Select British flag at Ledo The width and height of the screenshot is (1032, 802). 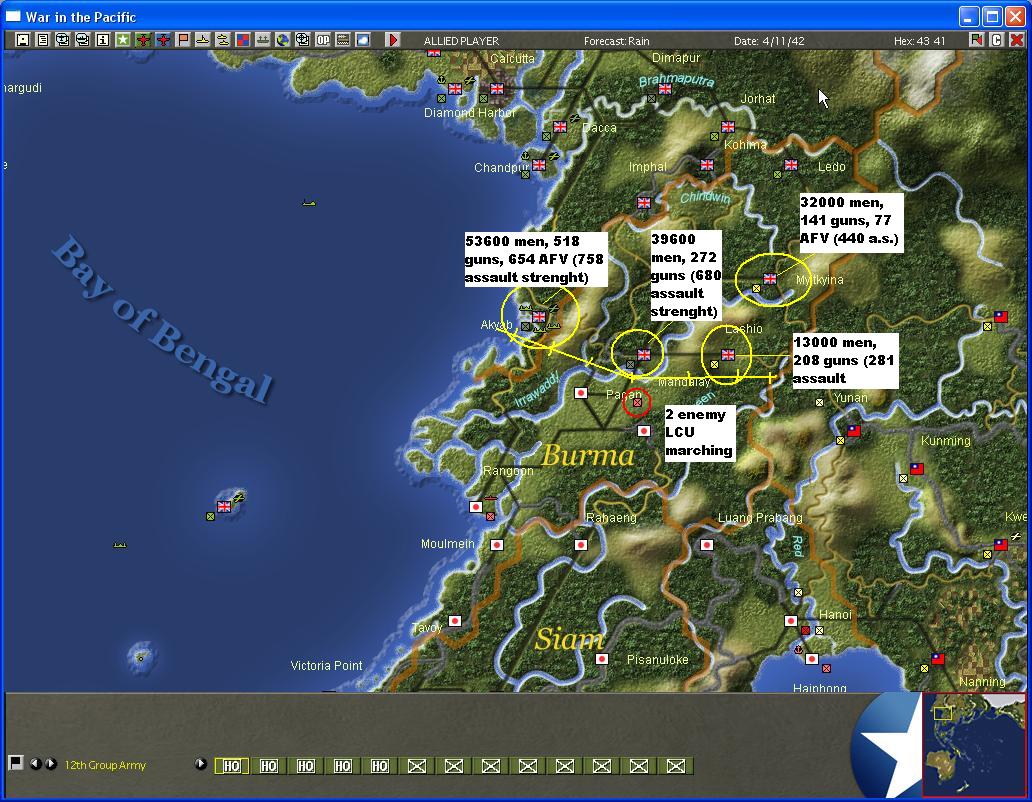791,164
